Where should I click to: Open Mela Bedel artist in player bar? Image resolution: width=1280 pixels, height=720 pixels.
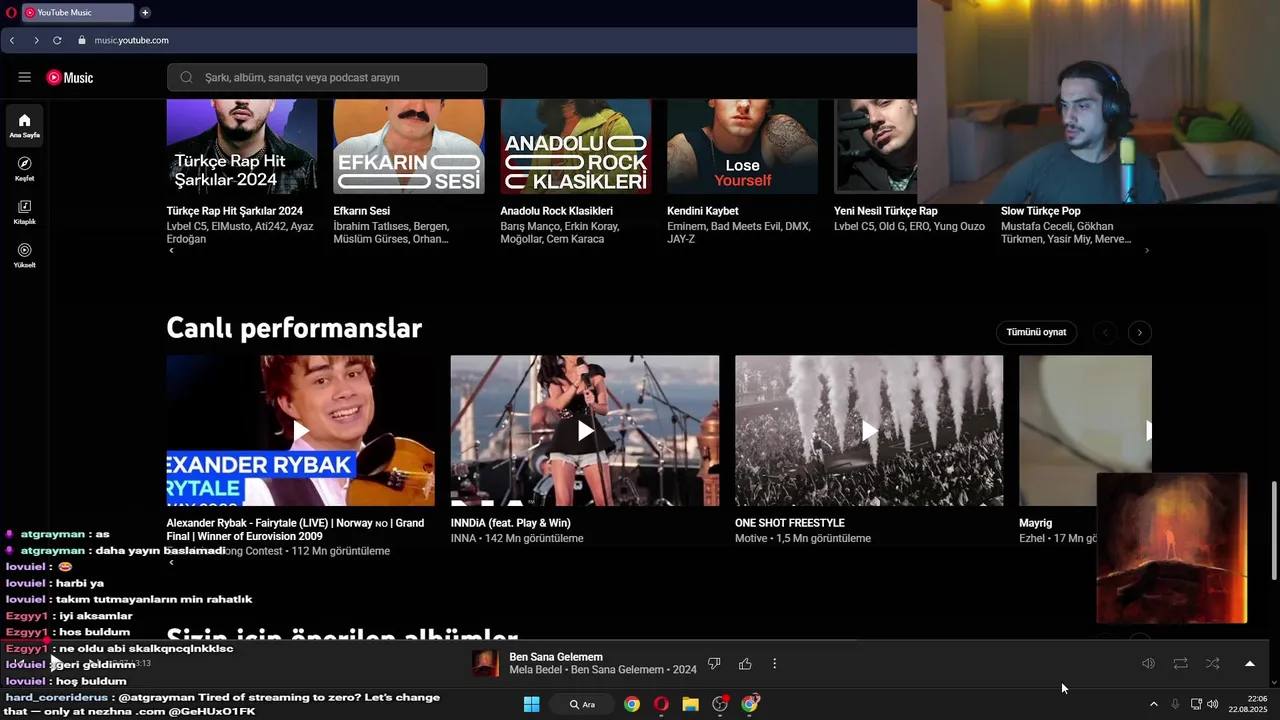pos(537,670)
